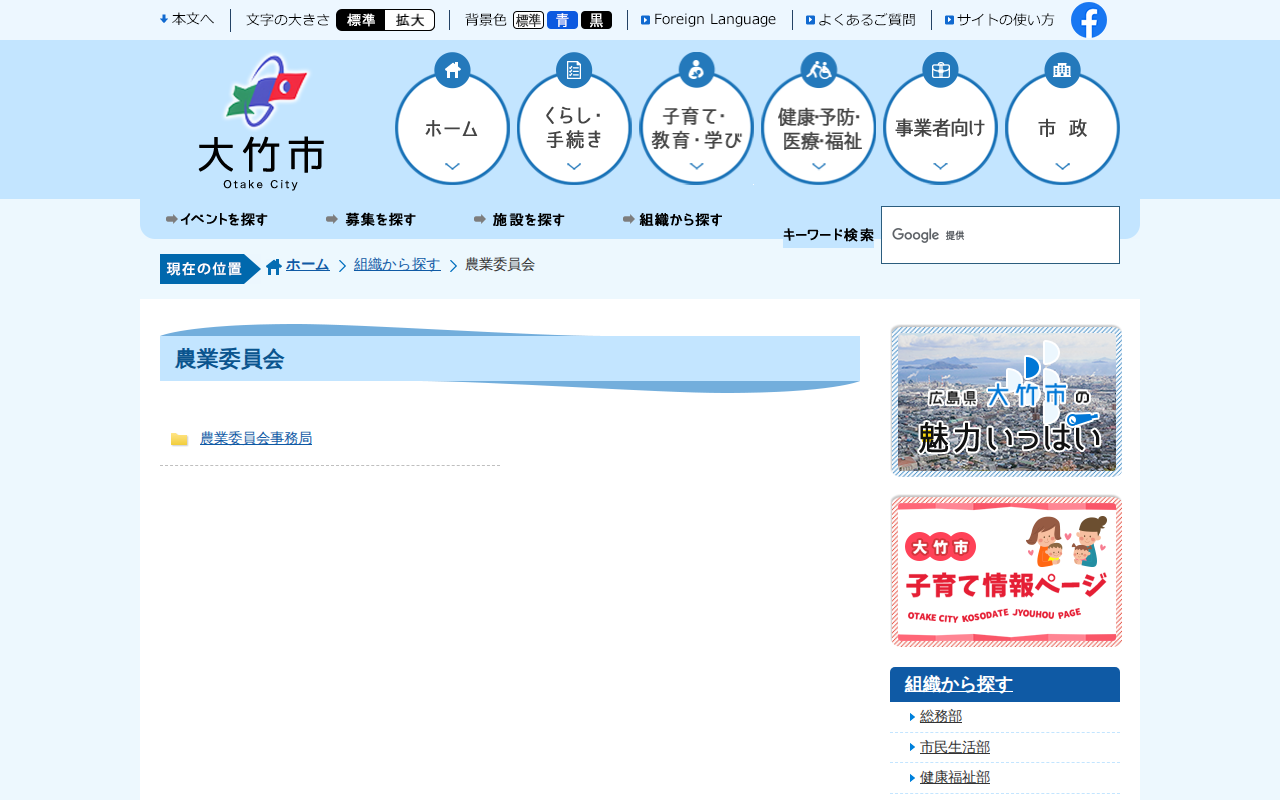Screen dimensions: 1280x800
Task: Open the Facebook page icon
Action: (1089, 20)
